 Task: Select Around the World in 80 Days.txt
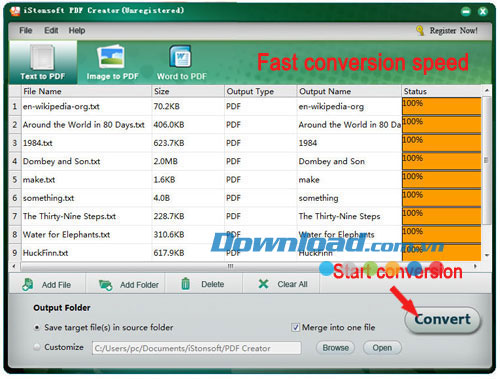point(84,125)
